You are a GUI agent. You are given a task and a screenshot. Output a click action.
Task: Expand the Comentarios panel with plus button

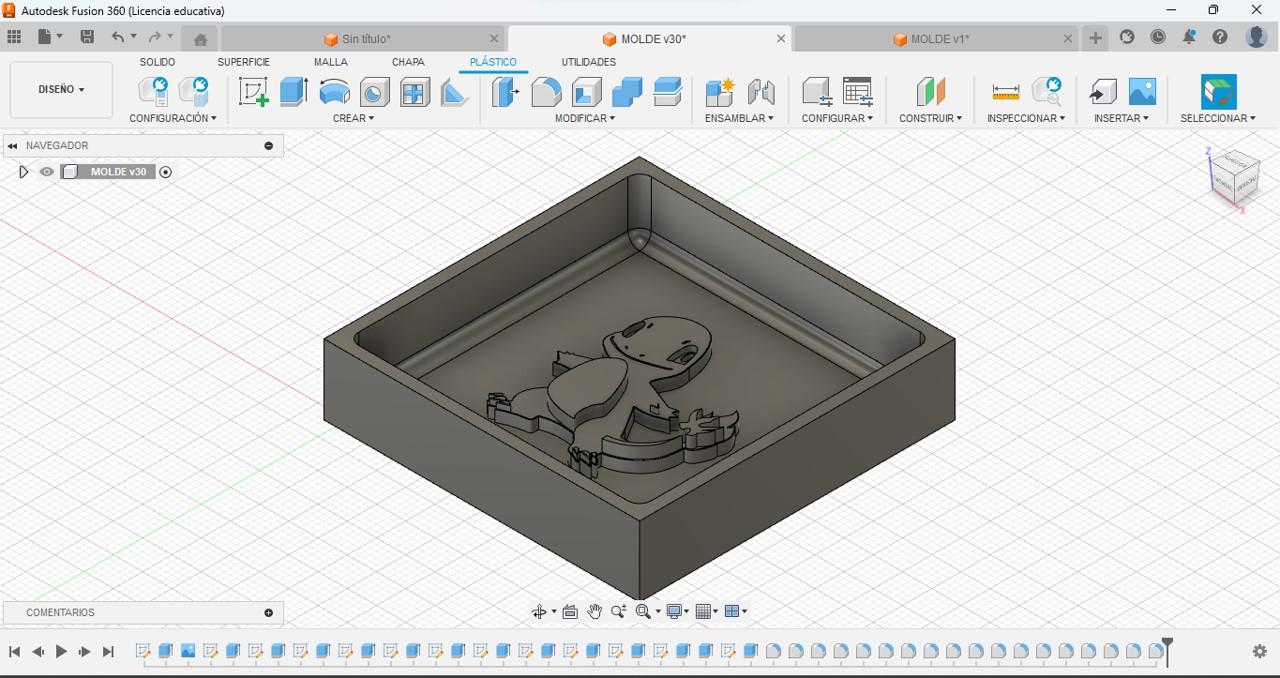click(x=268, y=613)
